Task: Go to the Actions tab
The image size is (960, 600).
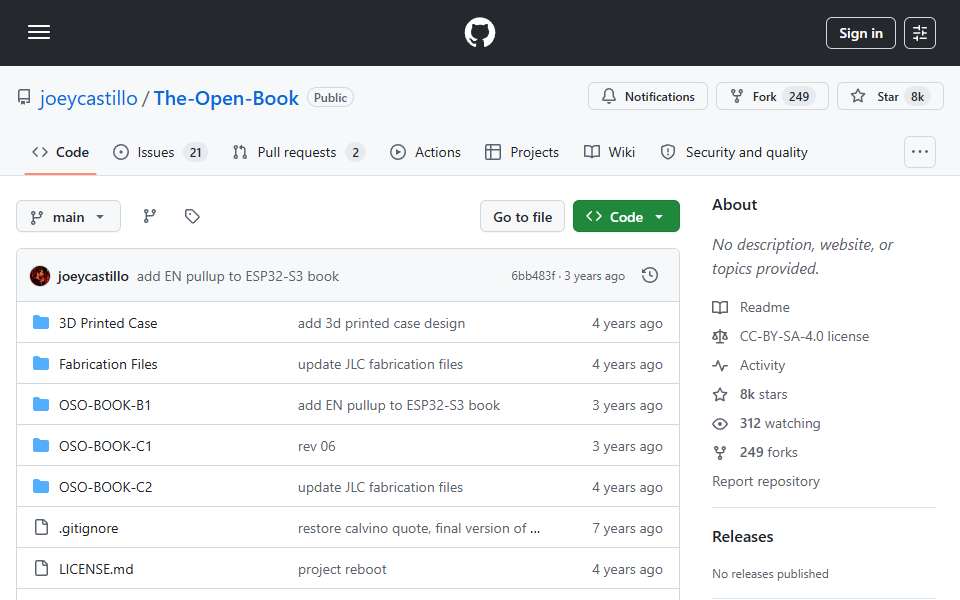Action: tap(425, 152)
